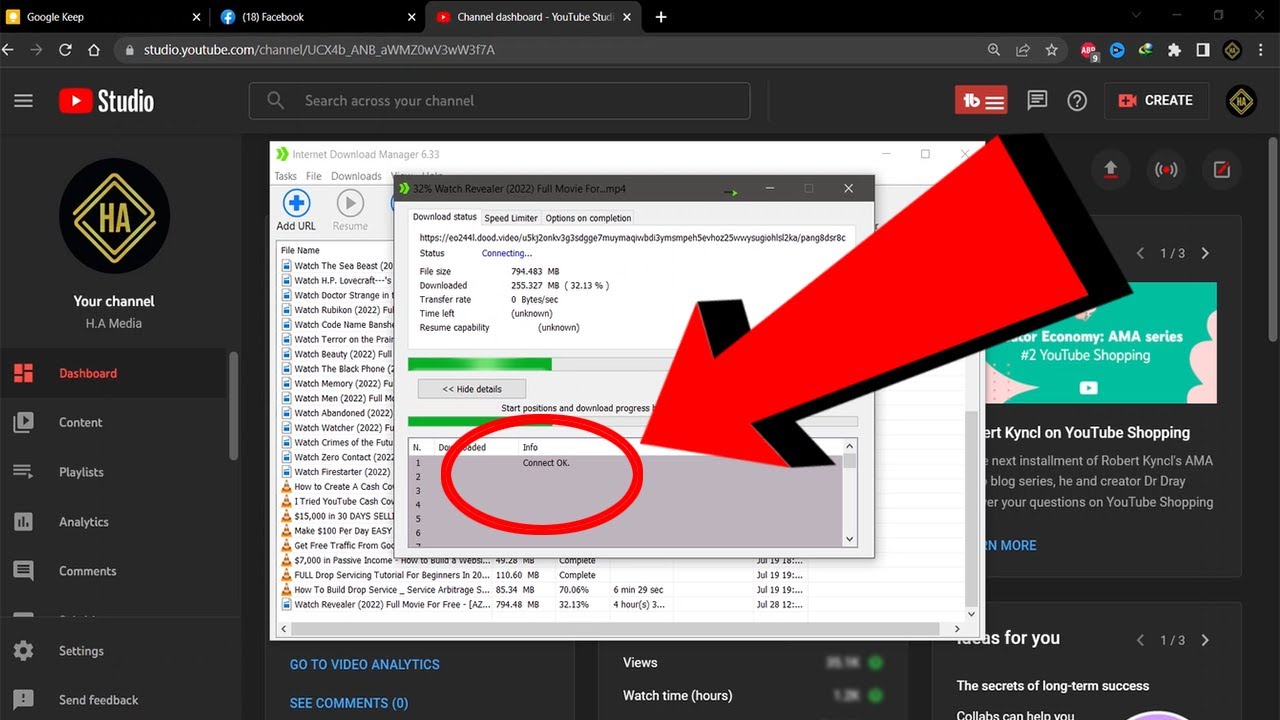Click the go live broadcast icon

pos(1166,170)
